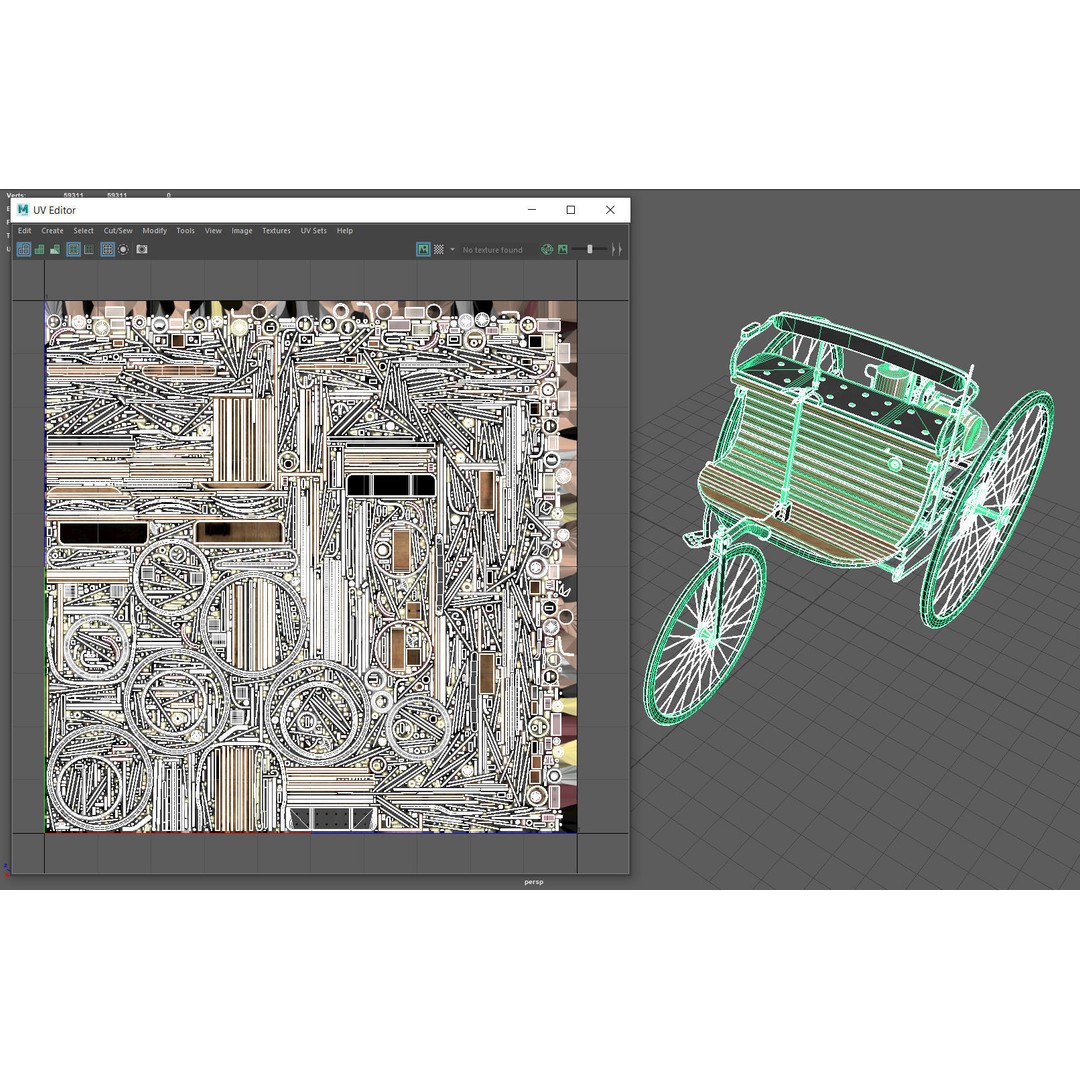
Task: Click the green image icon next to the slider
Action: point(563,249)
